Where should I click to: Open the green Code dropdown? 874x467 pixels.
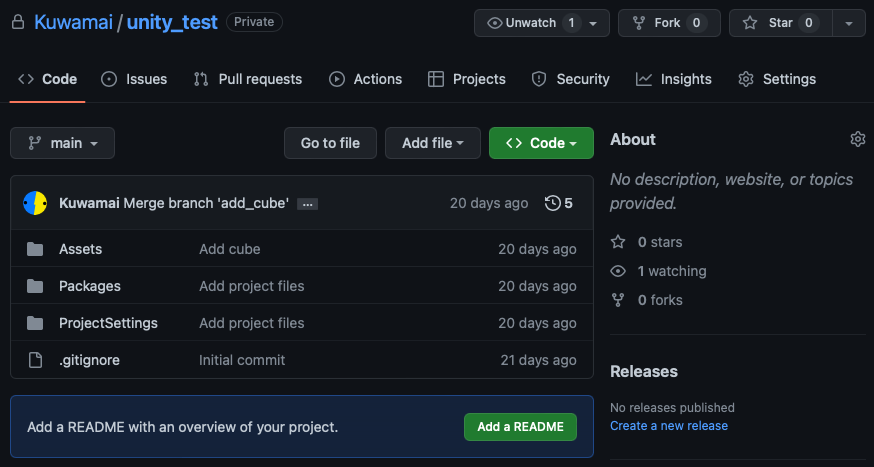[x=541, y=143]
